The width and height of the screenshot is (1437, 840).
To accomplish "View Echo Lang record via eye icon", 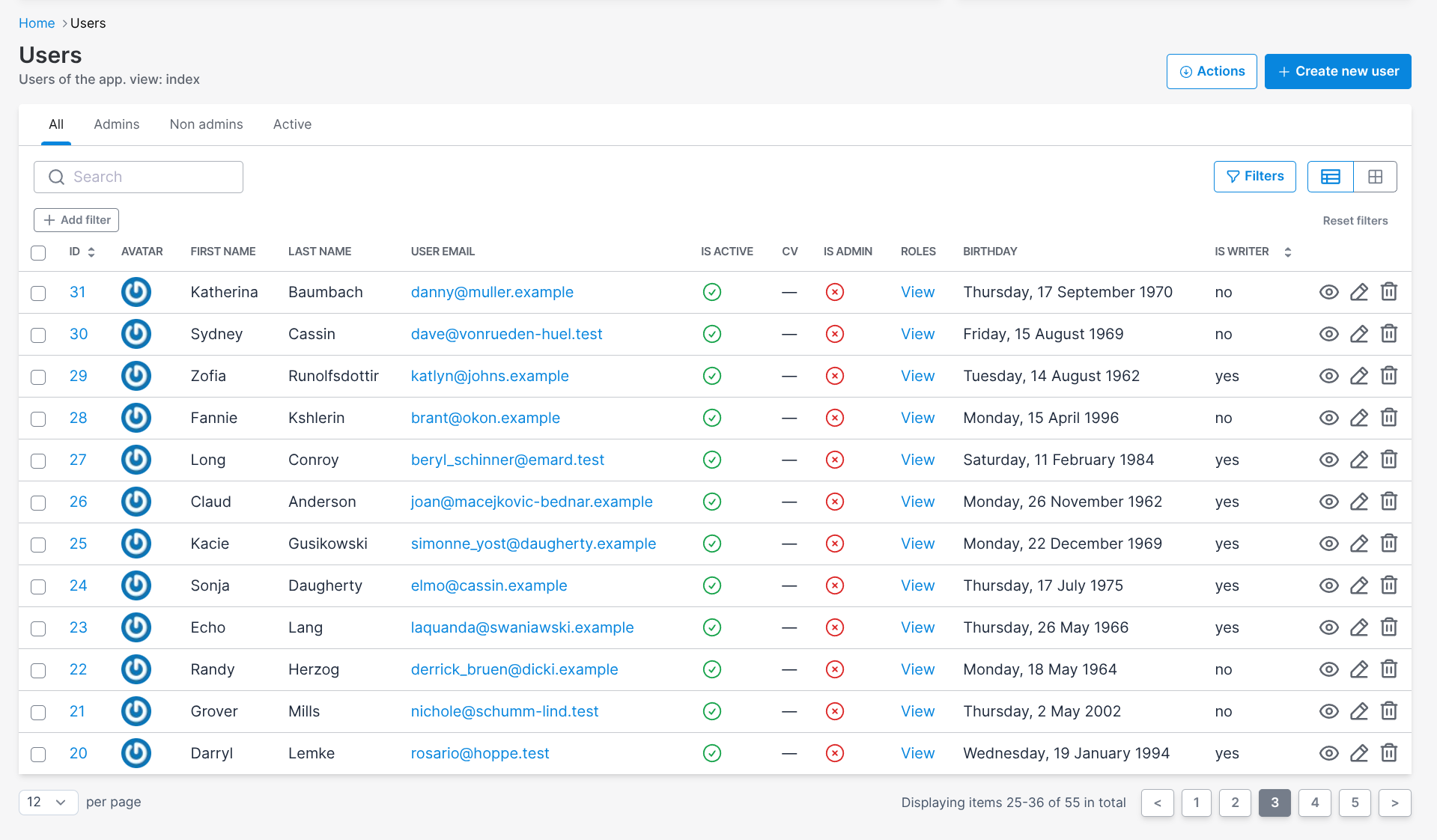I will click(1328, 627).
